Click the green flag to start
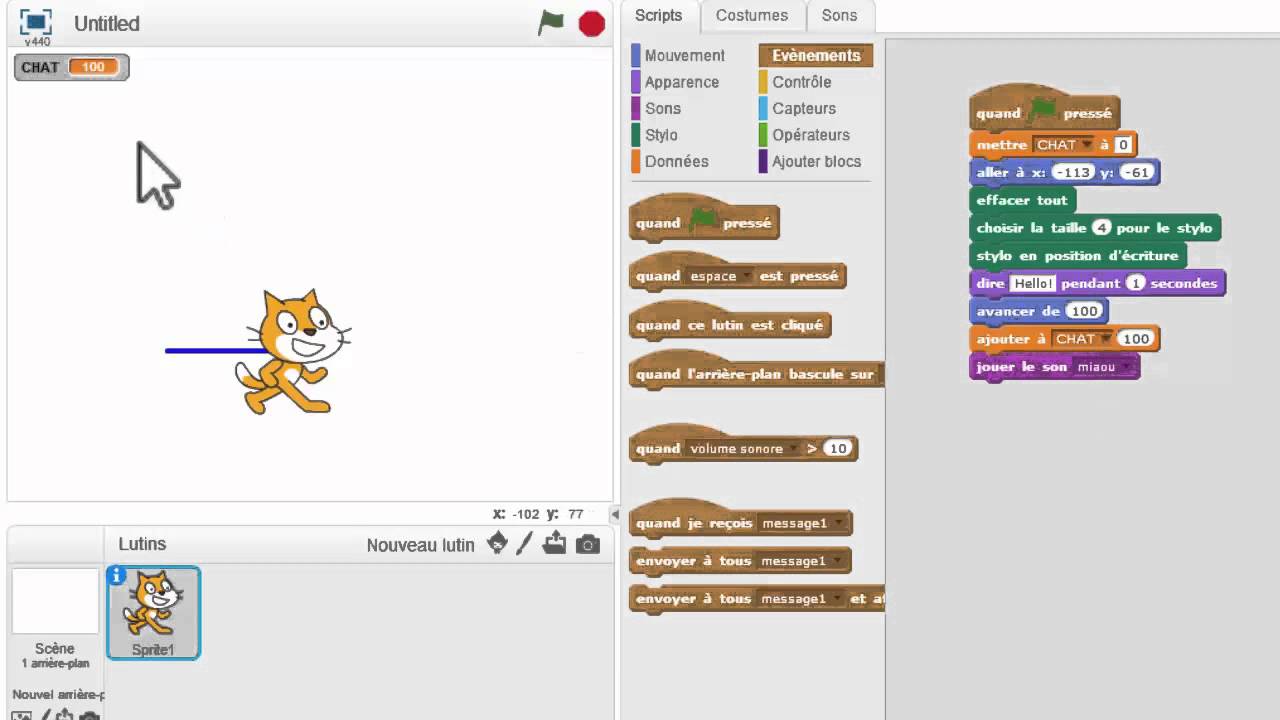This screenshot has height=720, width=1280. pos(551,22)
